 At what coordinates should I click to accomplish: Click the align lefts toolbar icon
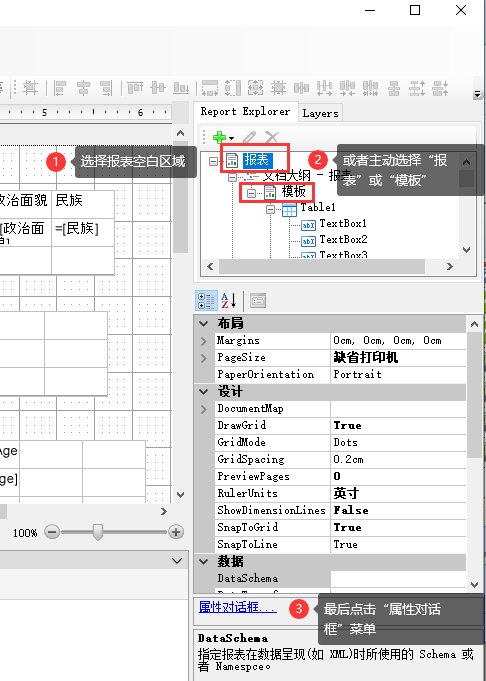coord(60,88)
